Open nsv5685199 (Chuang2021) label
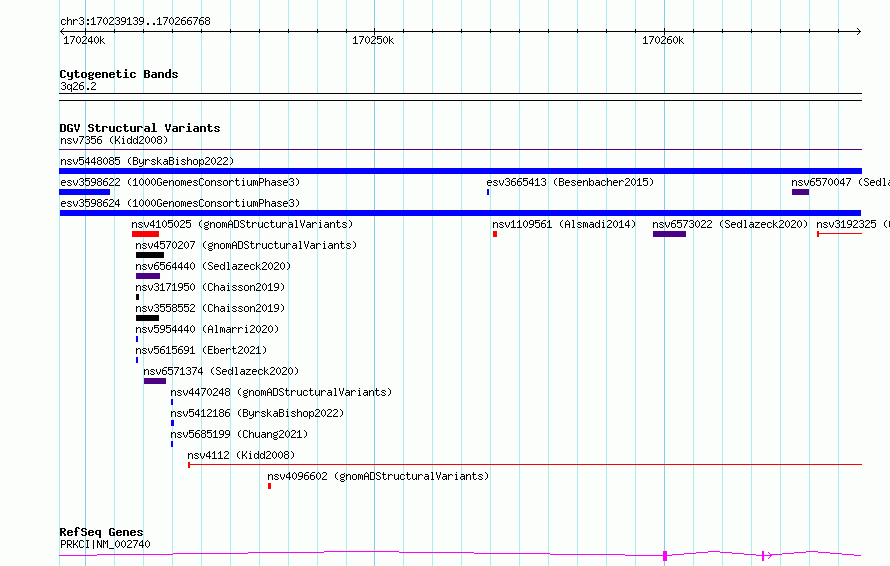The image size is (890, 566). click(239, 434)
